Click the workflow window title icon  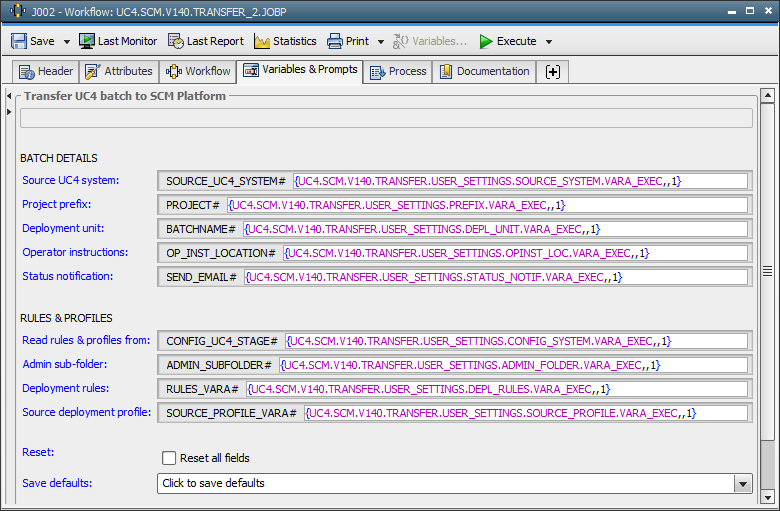click(x=17, y=11)
